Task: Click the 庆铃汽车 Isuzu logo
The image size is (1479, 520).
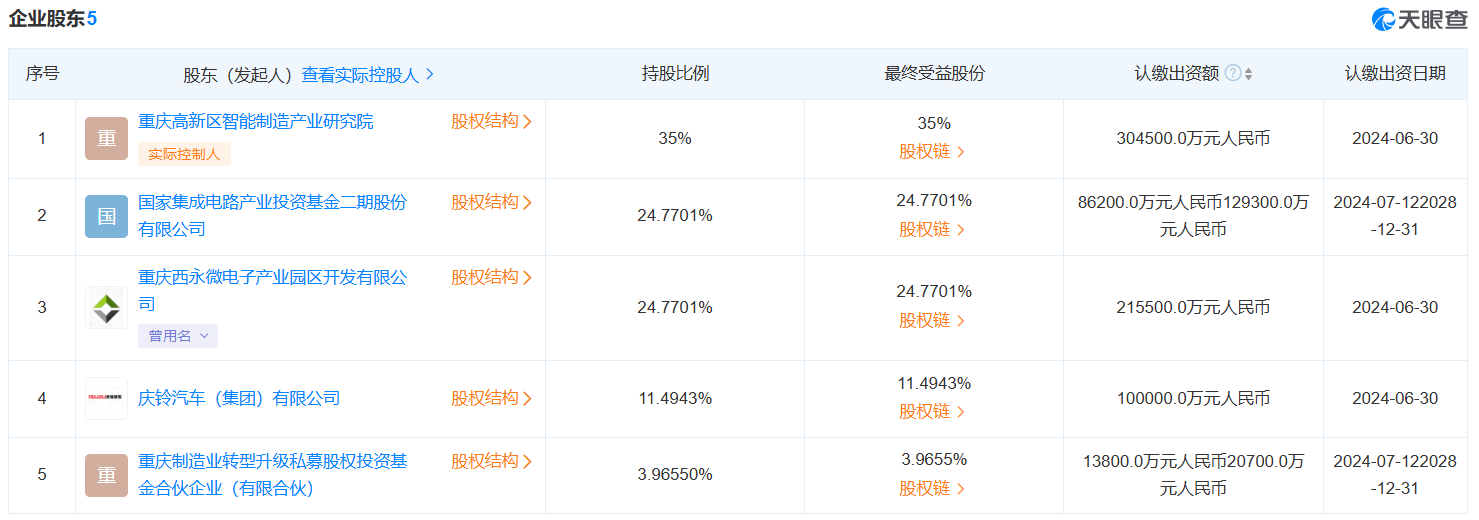Action: [106, 398]
